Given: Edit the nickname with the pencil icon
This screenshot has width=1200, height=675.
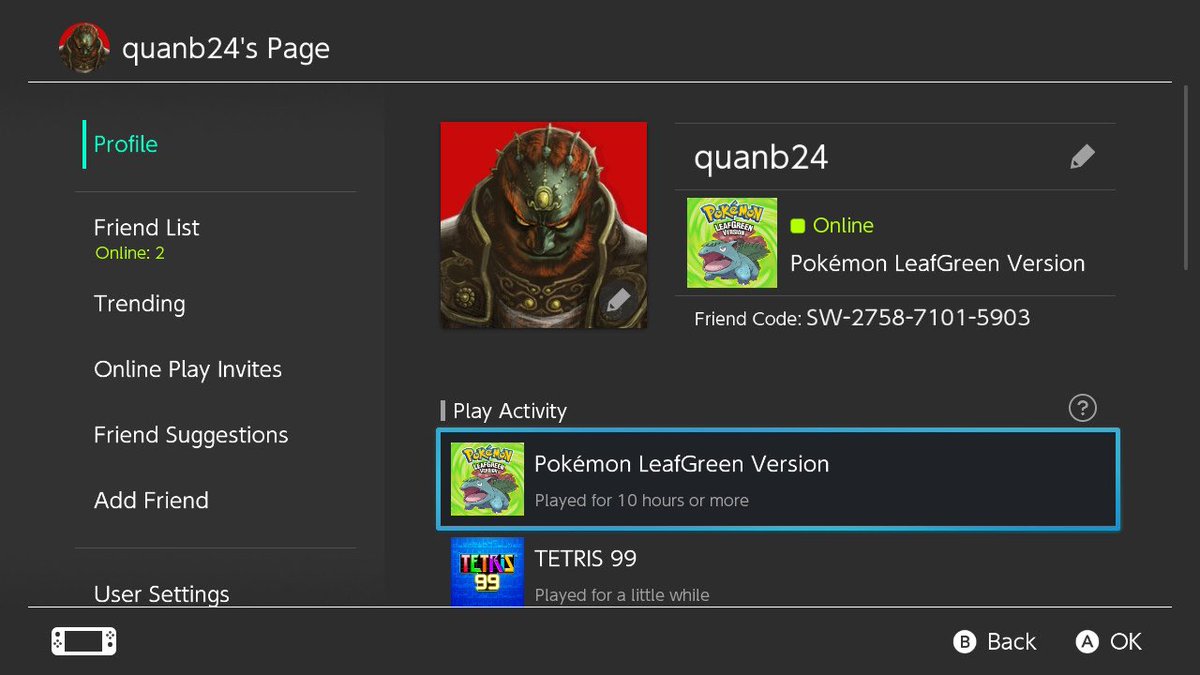Looking at the screenshot, I should click(1082, 157).
